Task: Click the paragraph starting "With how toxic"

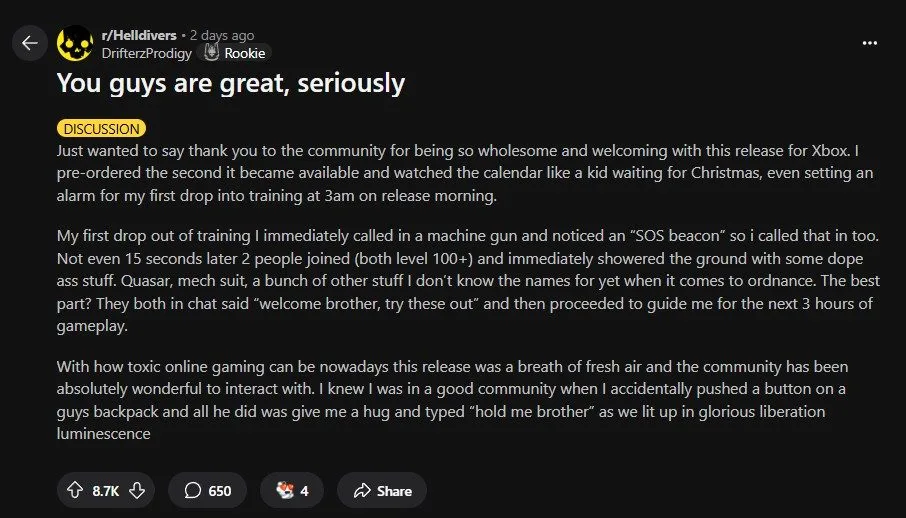Action: pos(450,400)
